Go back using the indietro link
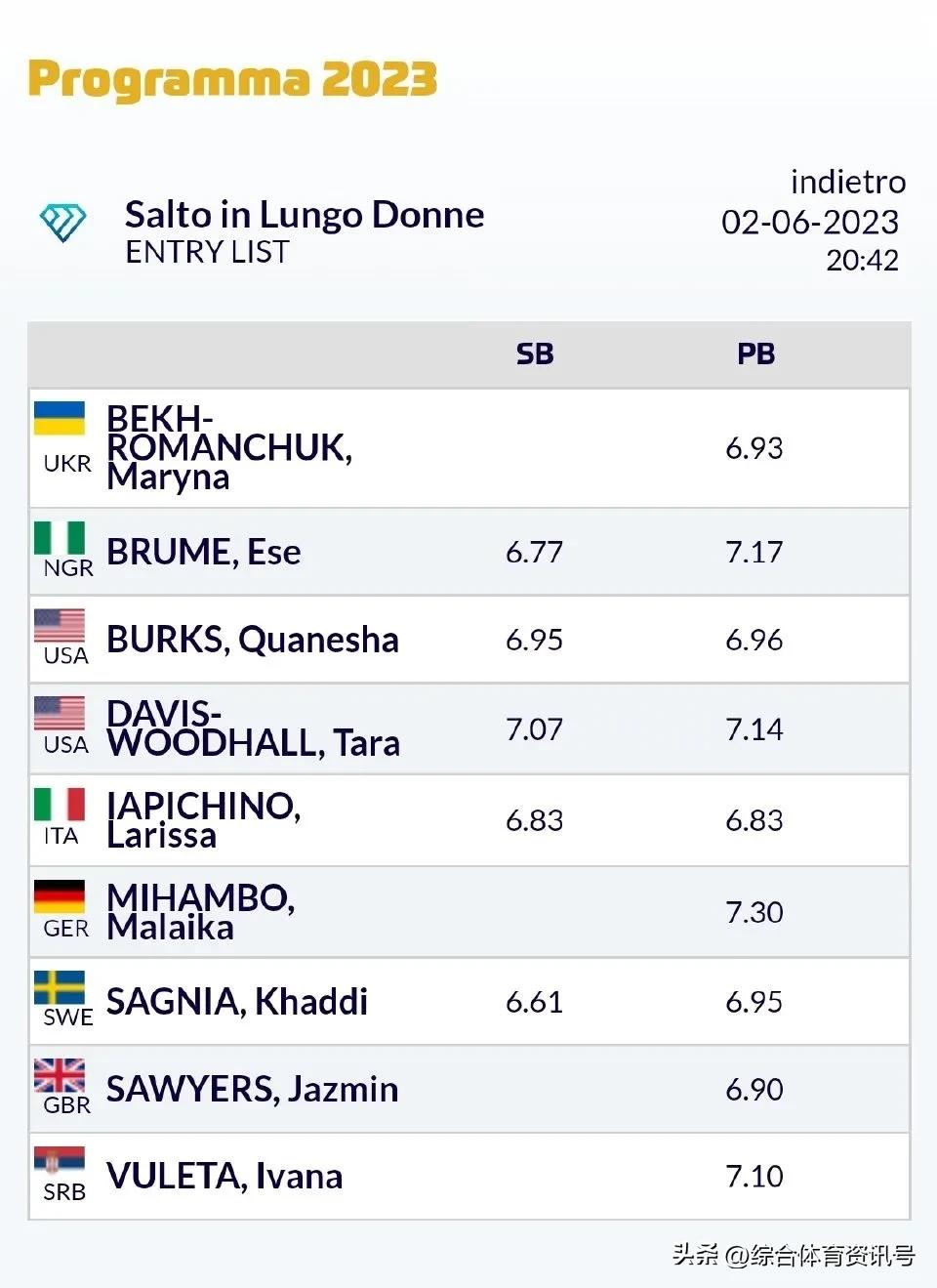This screenshot has height=1288, width=937. (x=847, y=182)
